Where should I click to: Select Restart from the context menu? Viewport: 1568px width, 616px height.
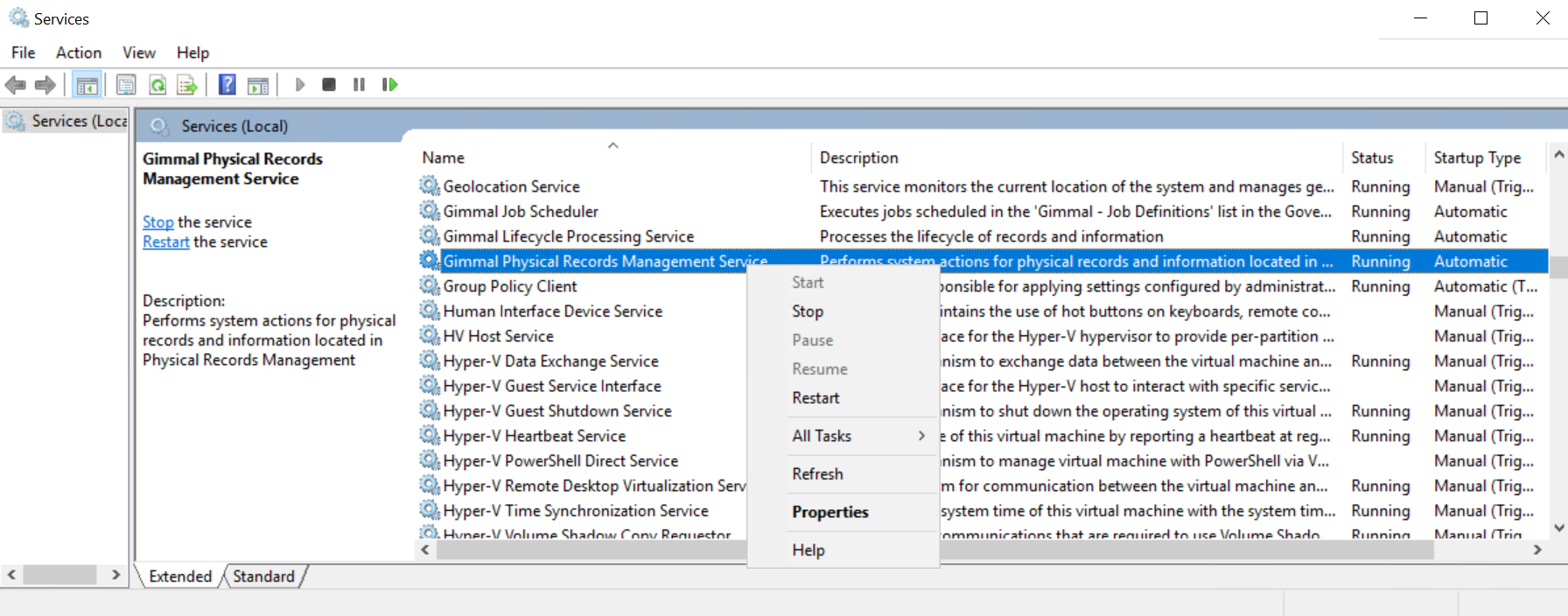[815, 398]
